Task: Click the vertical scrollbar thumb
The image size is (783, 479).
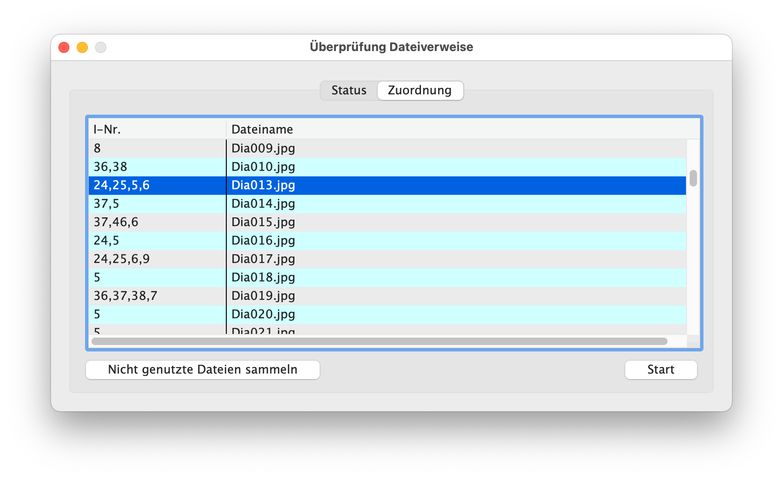Action: [693, 178]
